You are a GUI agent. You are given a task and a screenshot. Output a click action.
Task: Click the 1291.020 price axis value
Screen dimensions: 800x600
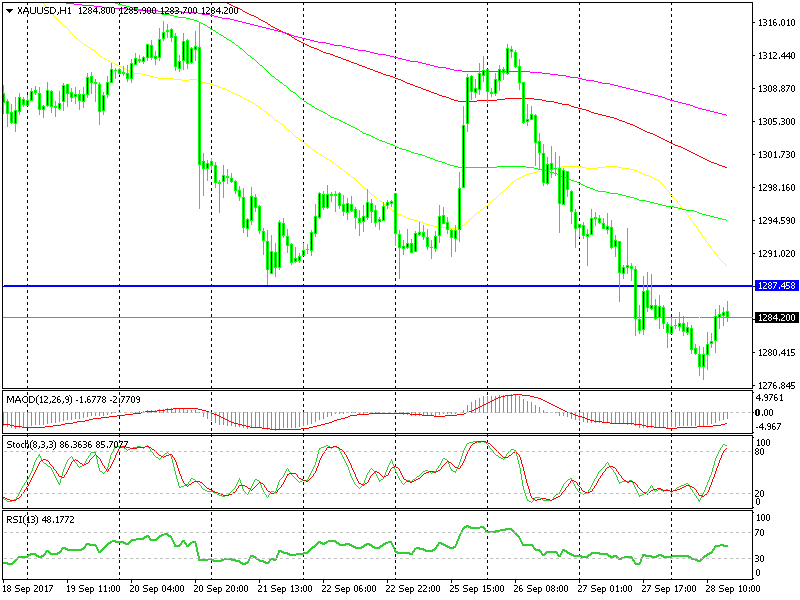pyautogui.click(x=777, y=254)
